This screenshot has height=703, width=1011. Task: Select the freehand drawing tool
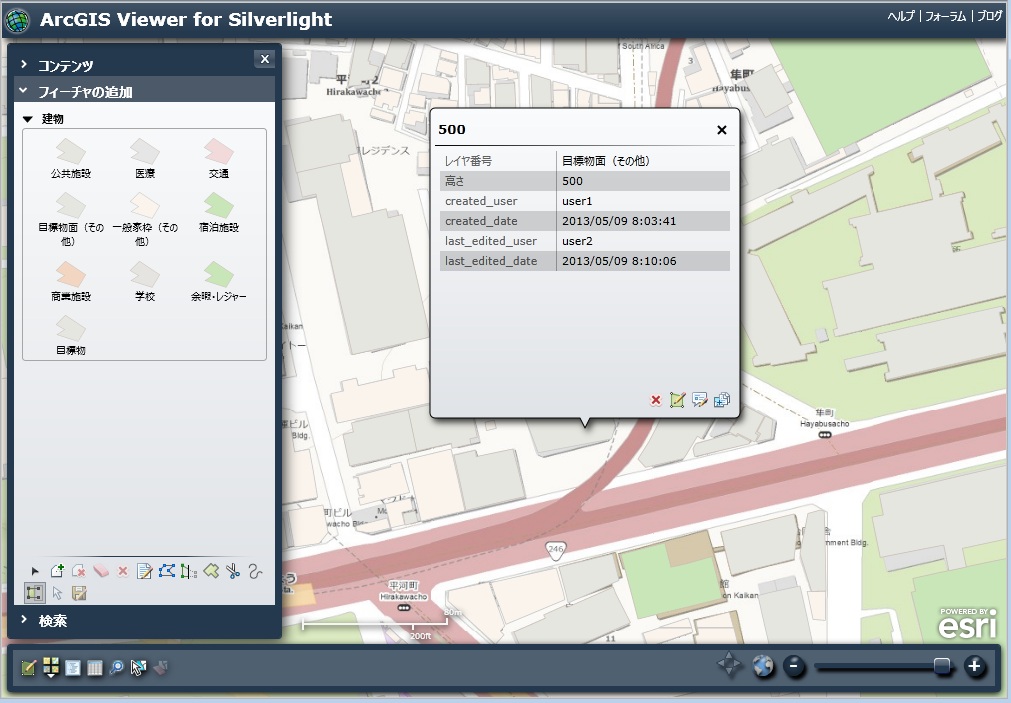click(x=255, y=571)
